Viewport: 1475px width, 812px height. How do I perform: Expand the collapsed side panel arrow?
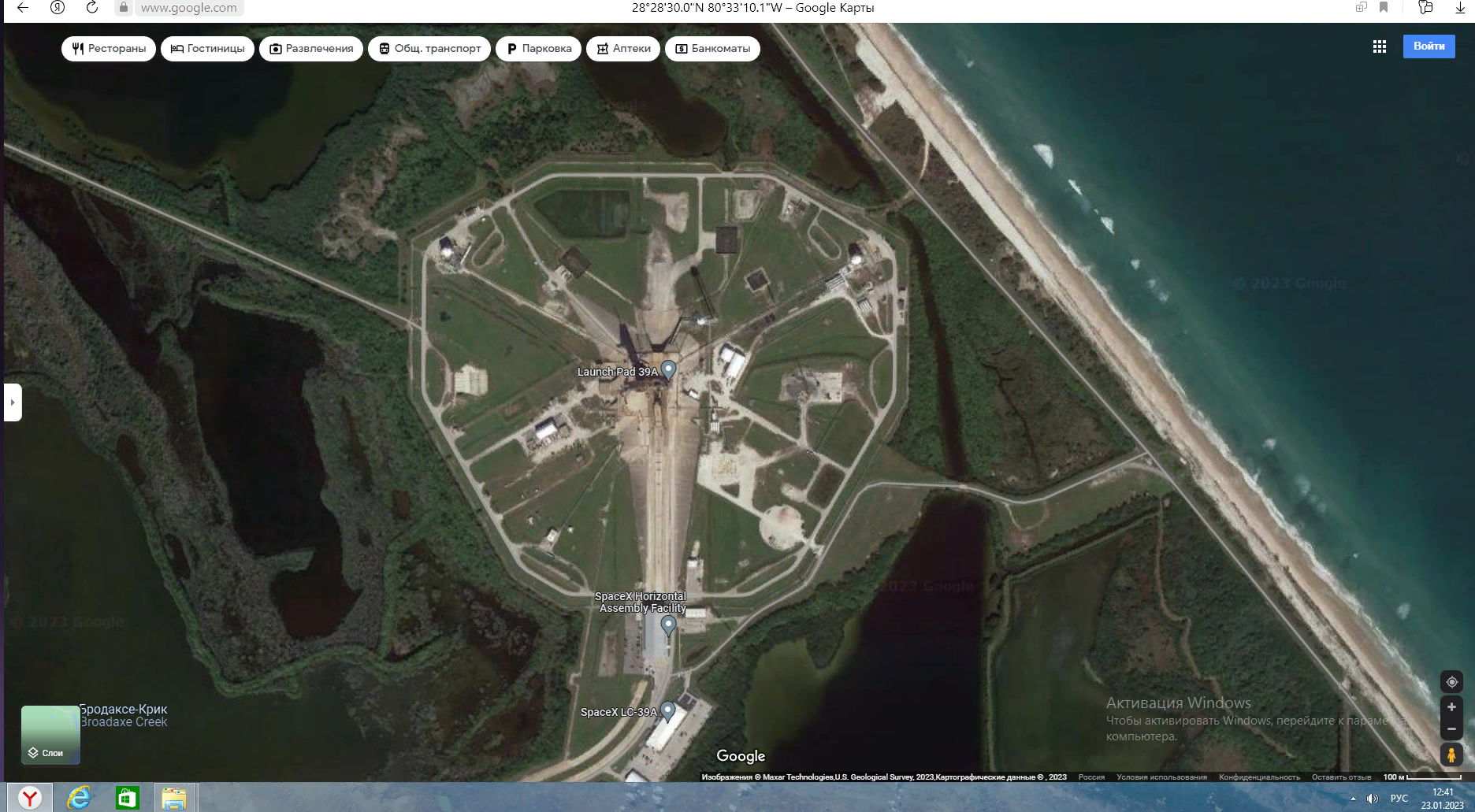pos(13,402)
